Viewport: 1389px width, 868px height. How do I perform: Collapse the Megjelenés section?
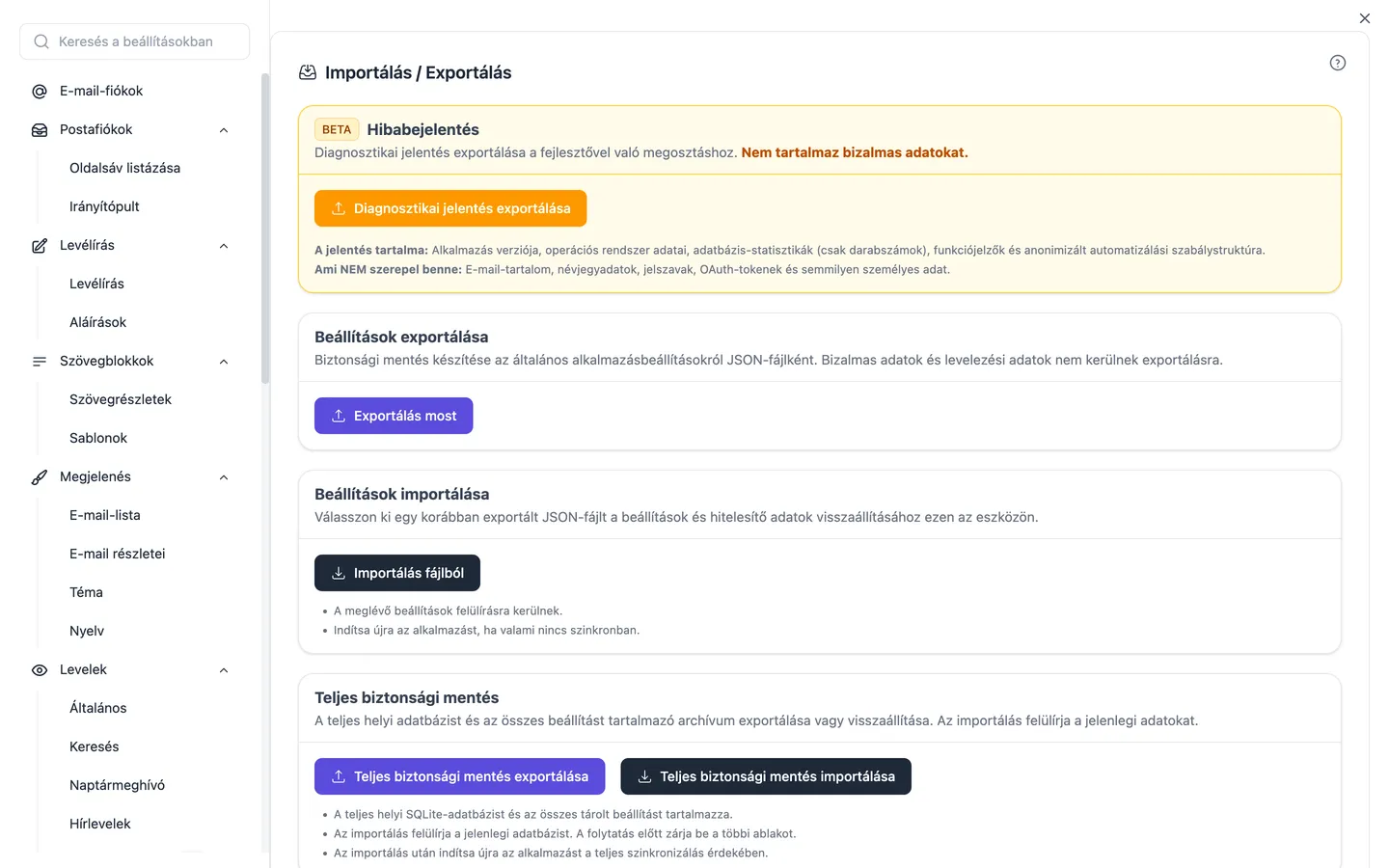(224, 477)
